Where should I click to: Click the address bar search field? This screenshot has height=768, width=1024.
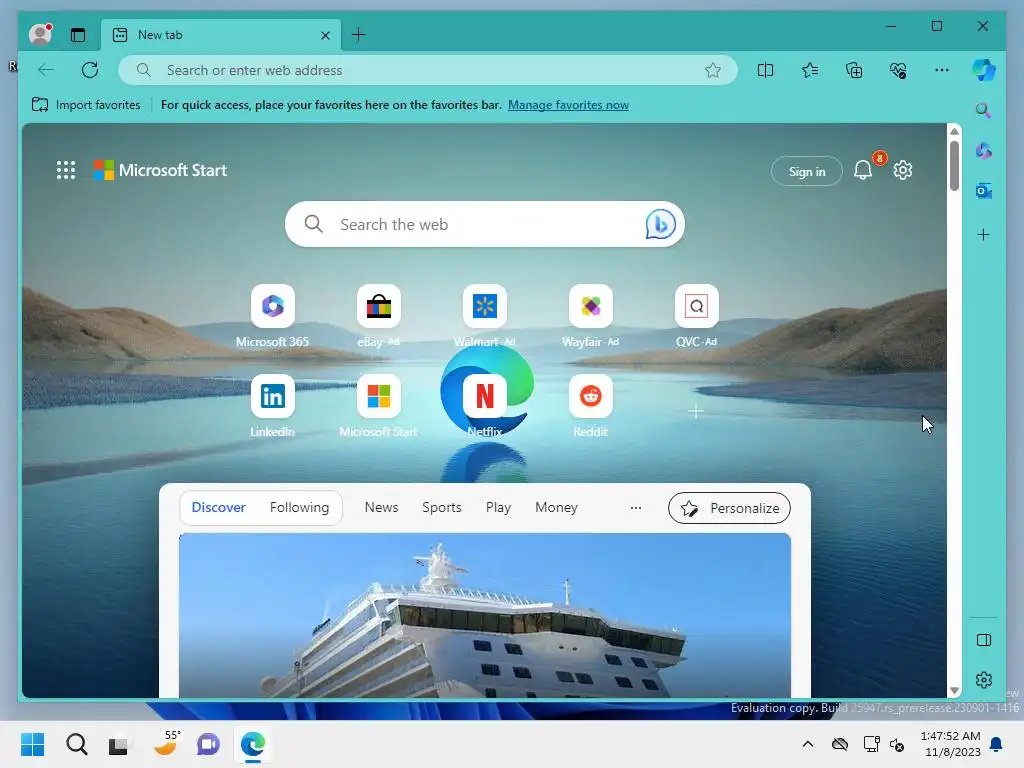tap(428, 70)
